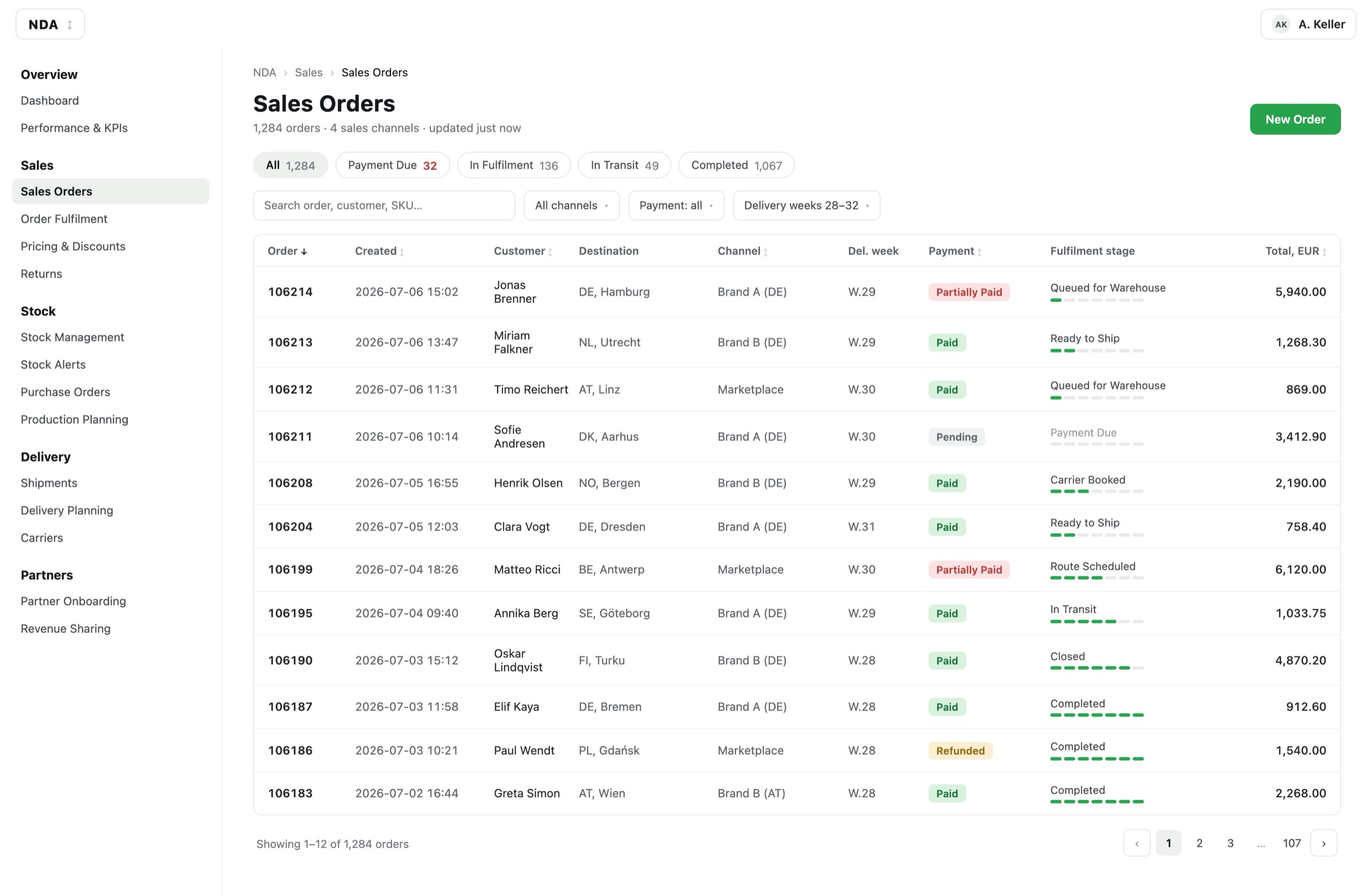Click the Sales breadcrumb link
This screenshot has width=1372, height=896.
click(x=309, y=73)
